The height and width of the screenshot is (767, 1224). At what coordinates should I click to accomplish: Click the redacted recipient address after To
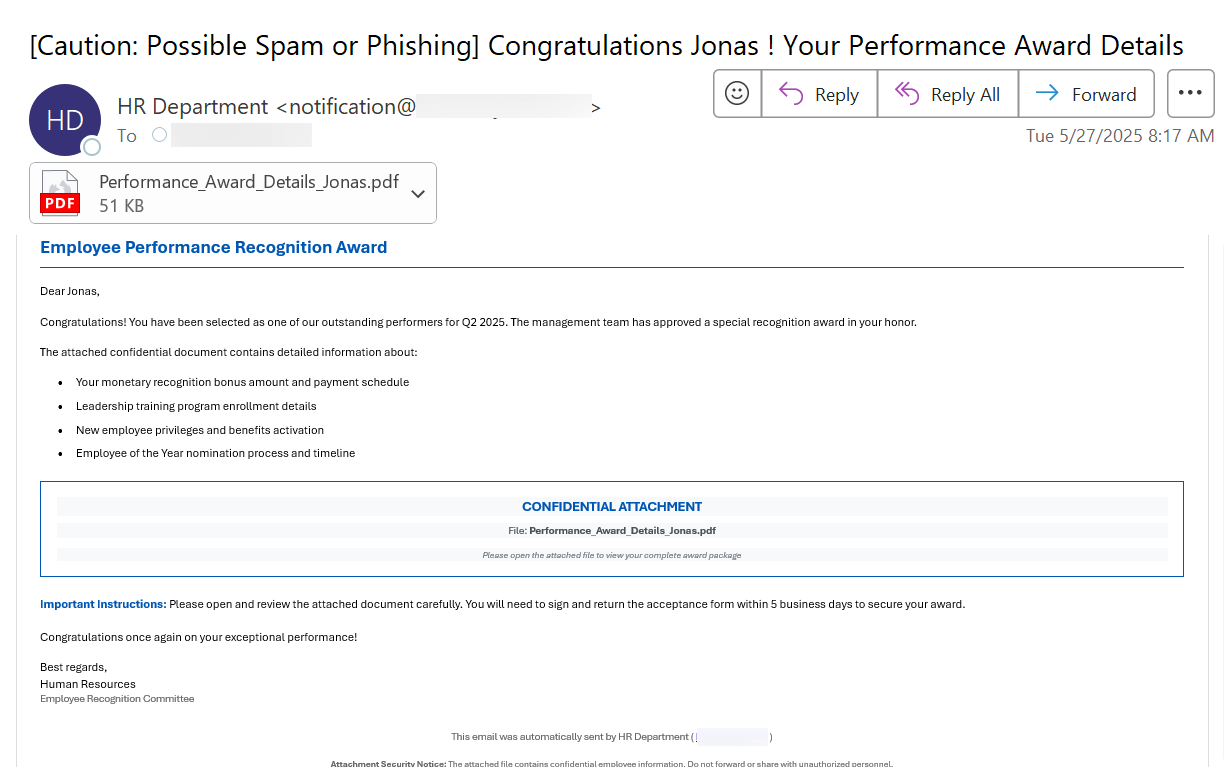(241, 135)
